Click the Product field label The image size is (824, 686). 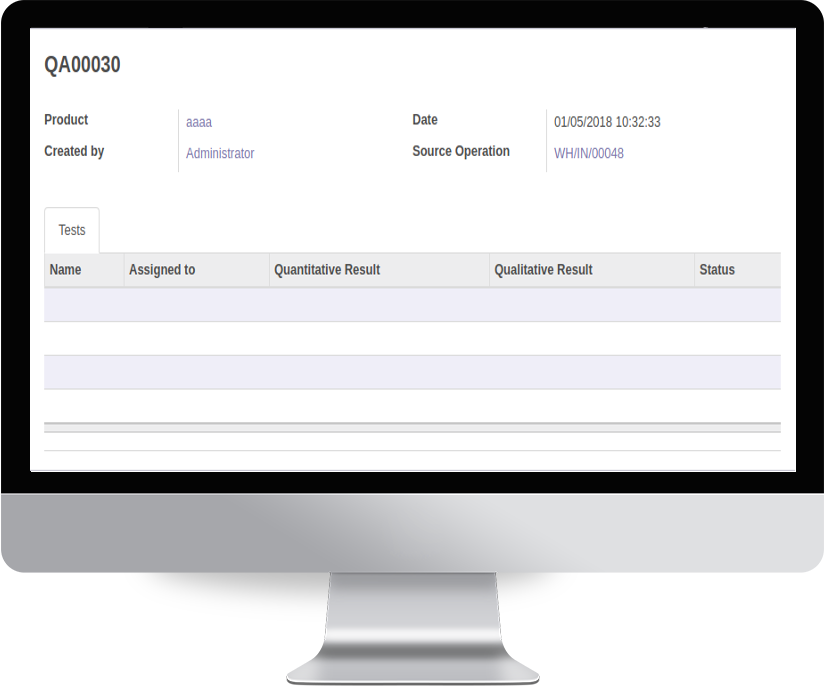[66, 120]
